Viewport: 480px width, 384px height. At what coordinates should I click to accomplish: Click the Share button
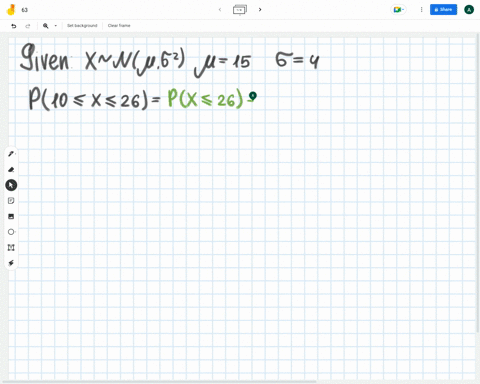tap(443, 10)
